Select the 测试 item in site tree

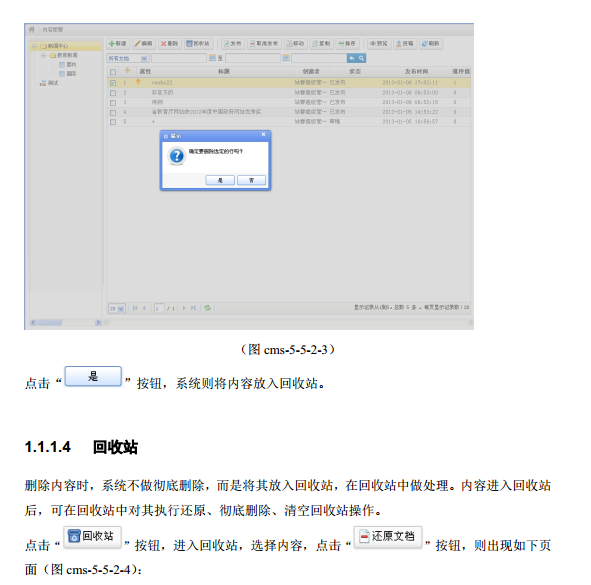click(52, 83)
